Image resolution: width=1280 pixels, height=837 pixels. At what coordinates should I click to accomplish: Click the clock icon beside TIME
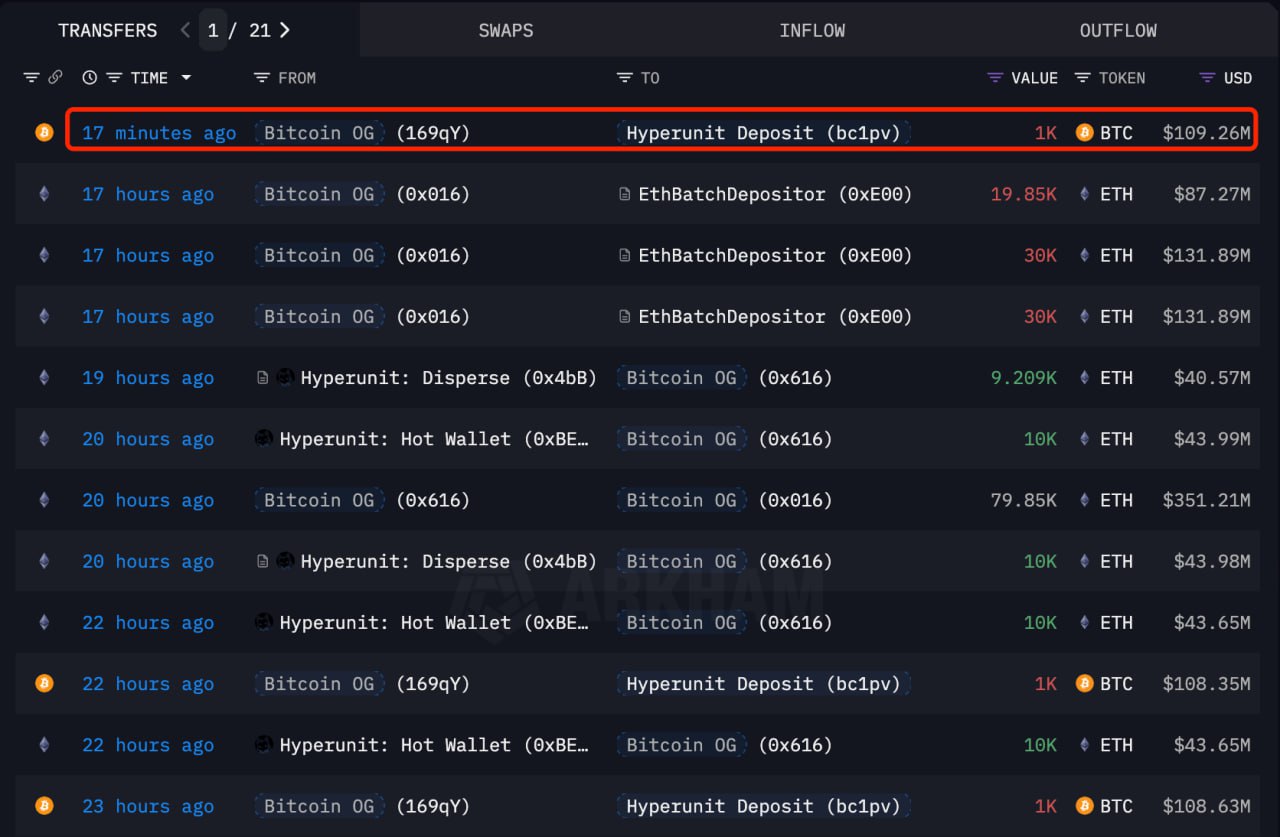(90, 78)
